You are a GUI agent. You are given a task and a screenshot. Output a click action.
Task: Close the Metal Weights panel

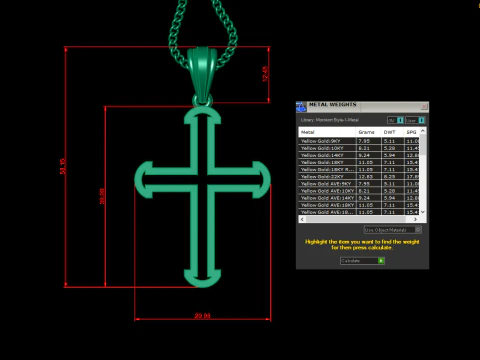pos(424,106)
